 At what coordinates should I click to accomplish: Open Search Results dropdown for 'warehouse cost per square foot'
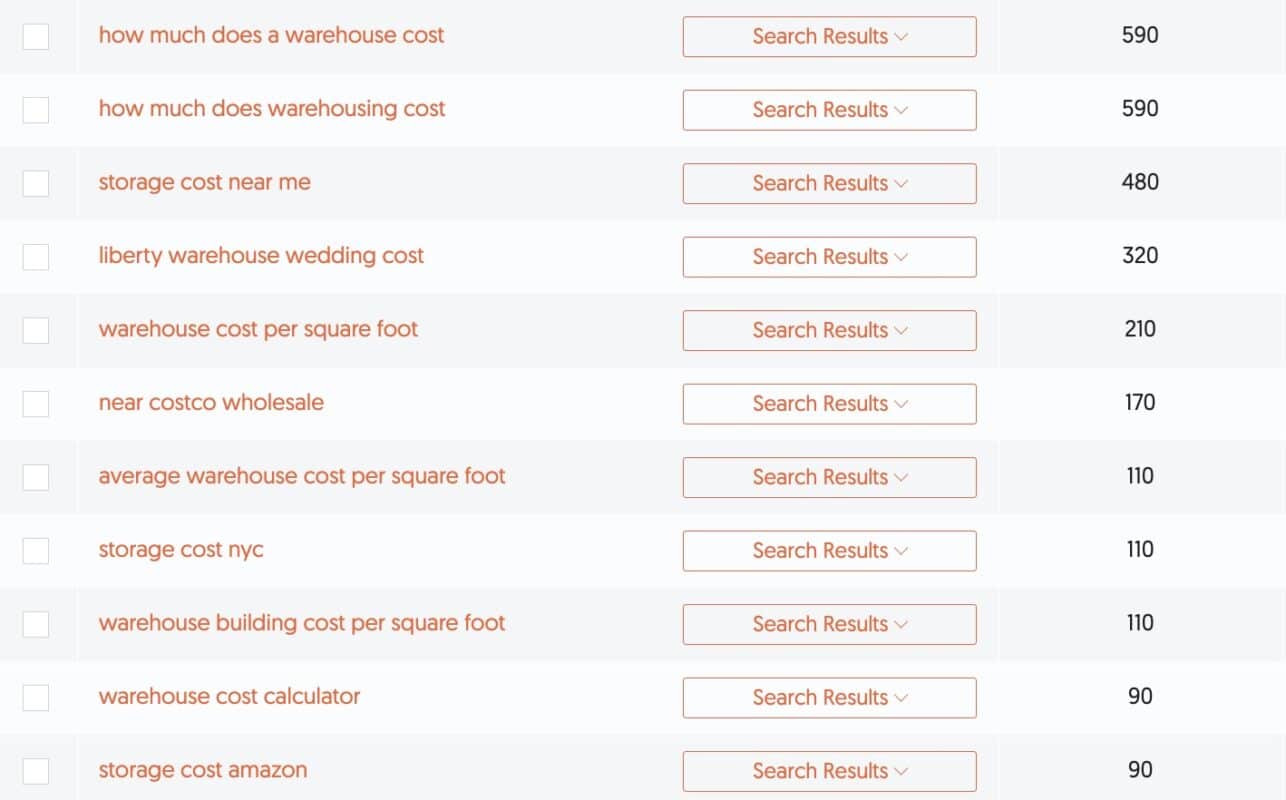[829, 330]
